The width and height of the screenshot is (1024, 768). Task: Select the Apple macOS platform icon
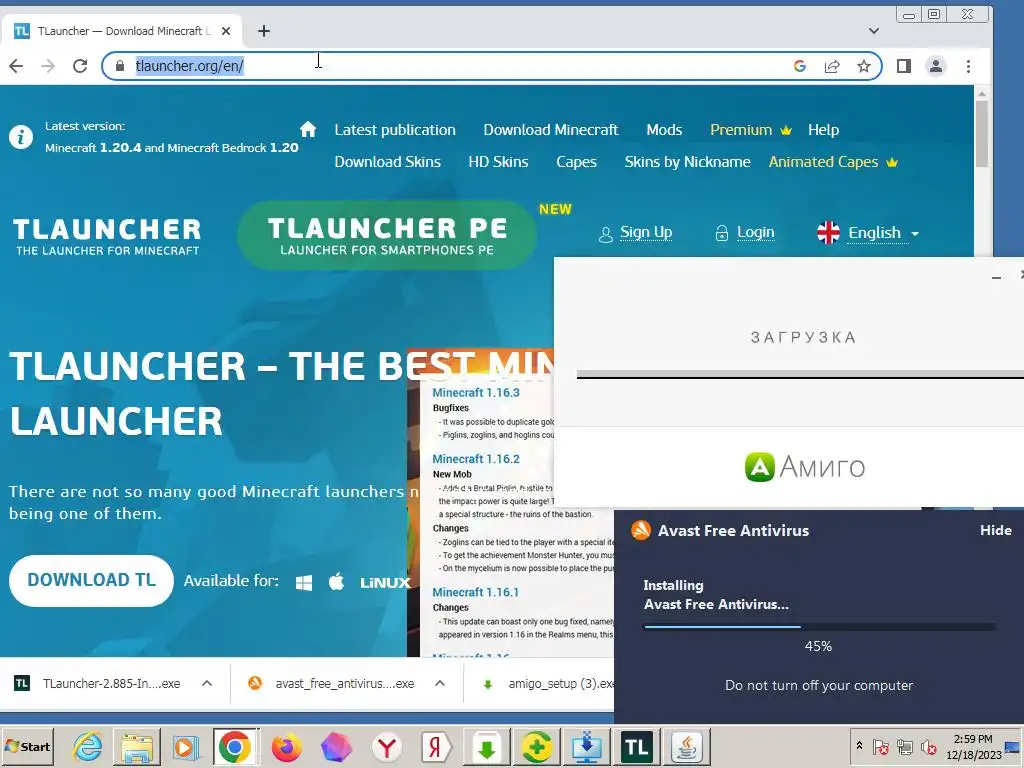(336, 581)
